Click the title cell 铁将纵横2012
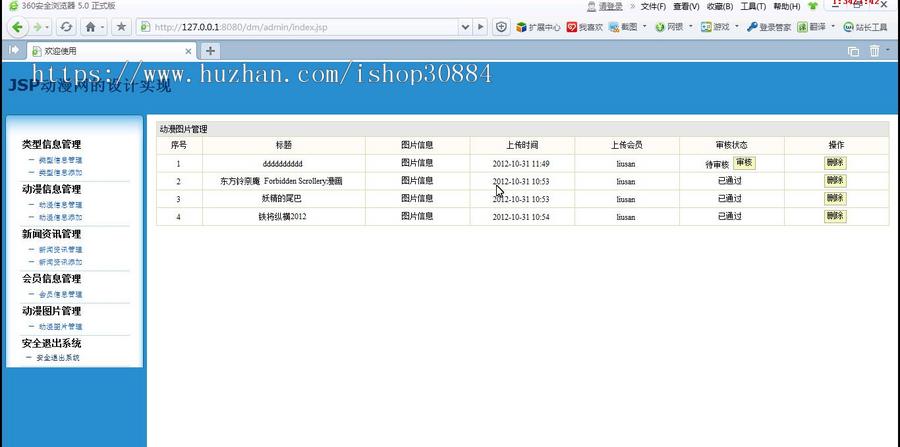The width and height of the screenshot is (900, 447). pos(282,217)
